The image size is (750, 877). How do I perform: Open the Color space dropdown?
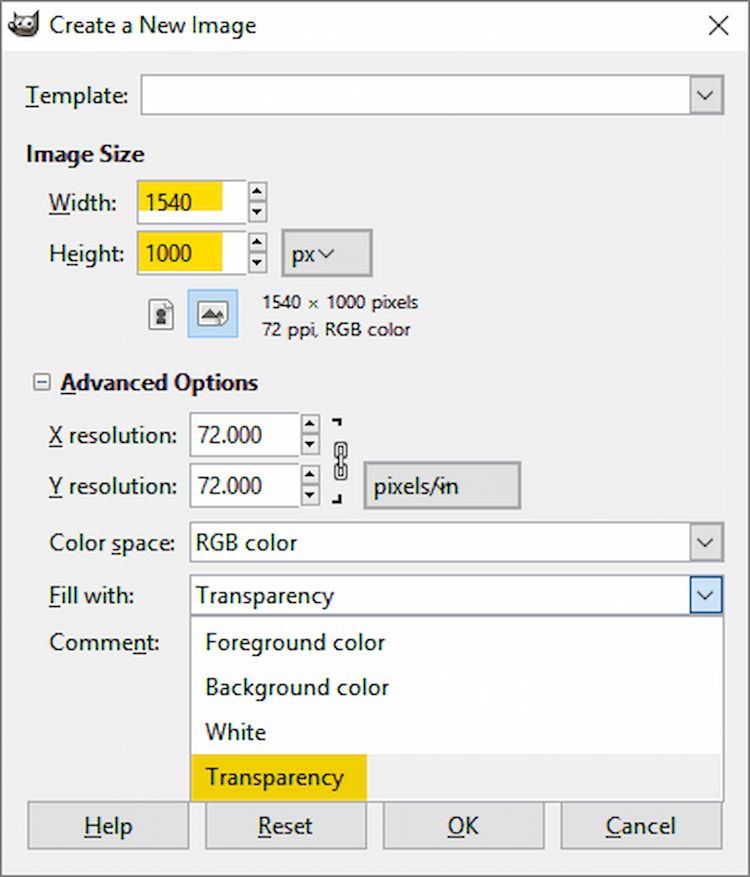pyautogui.click(x=707, y=542)
